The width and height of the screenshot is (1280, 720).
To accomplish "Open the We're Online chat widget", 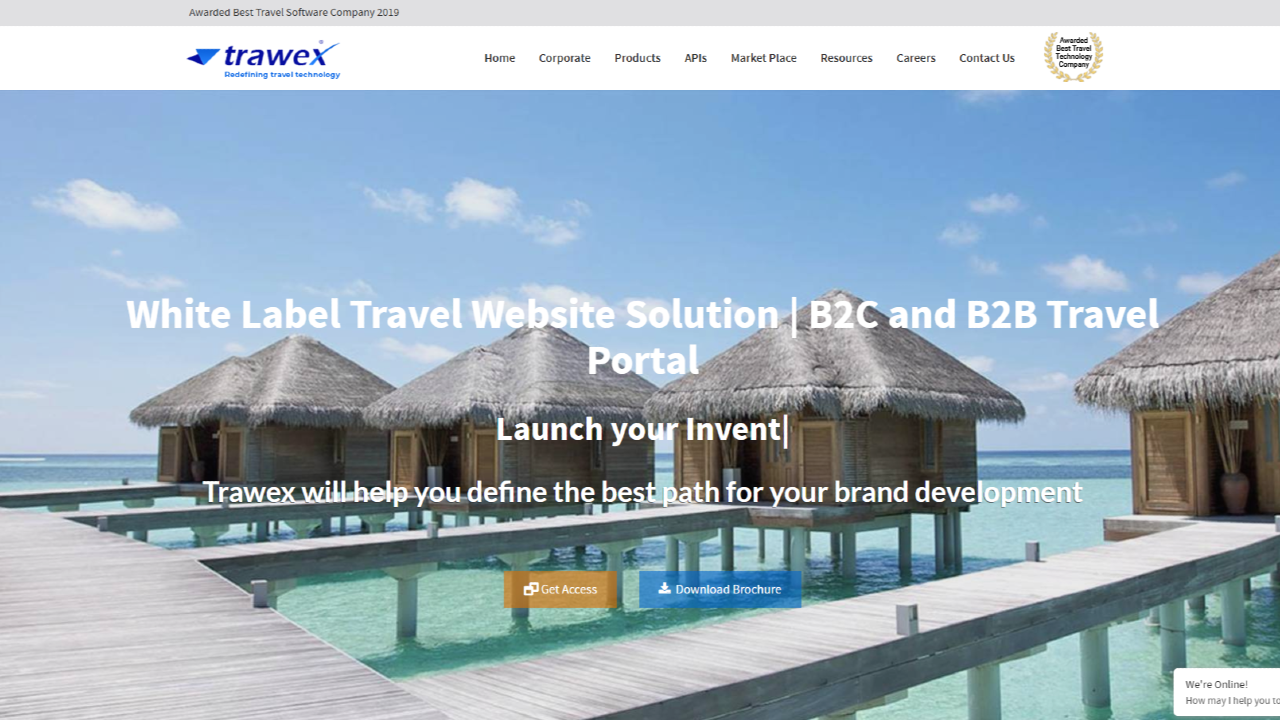I will click(1227, 692).
